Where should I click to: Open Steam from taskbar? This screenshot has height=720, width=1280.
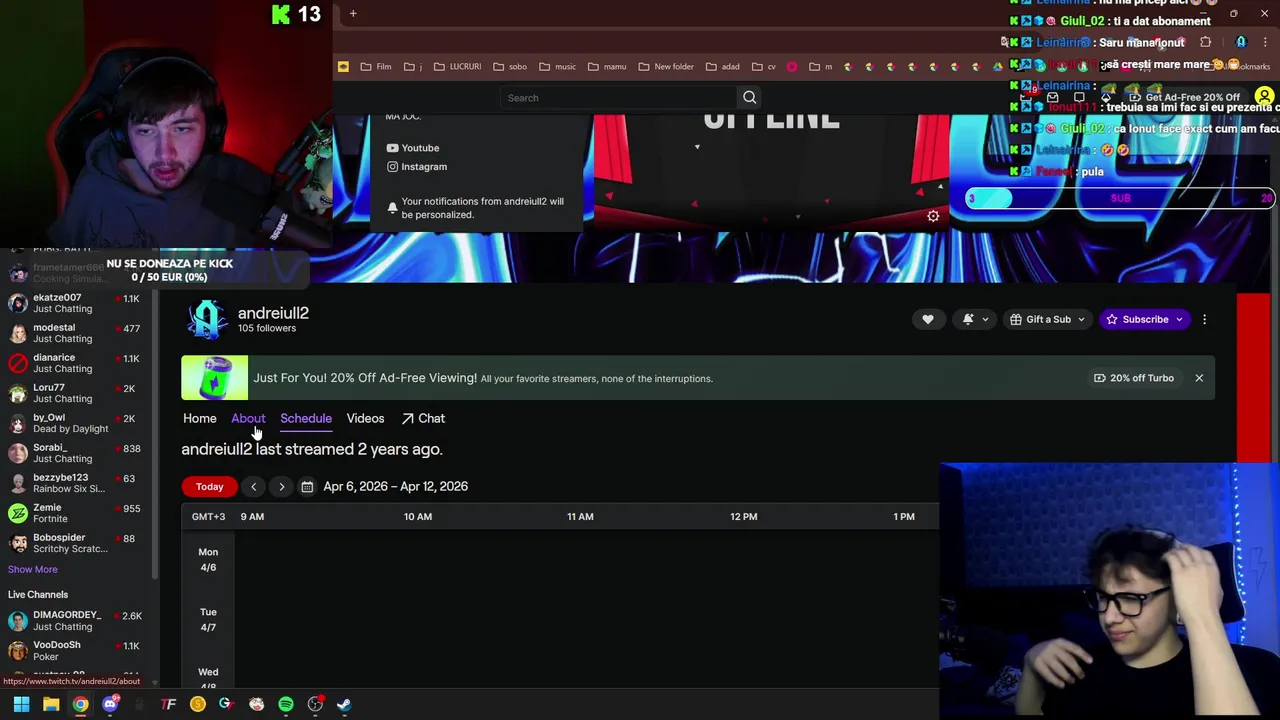tap(344, 704)
